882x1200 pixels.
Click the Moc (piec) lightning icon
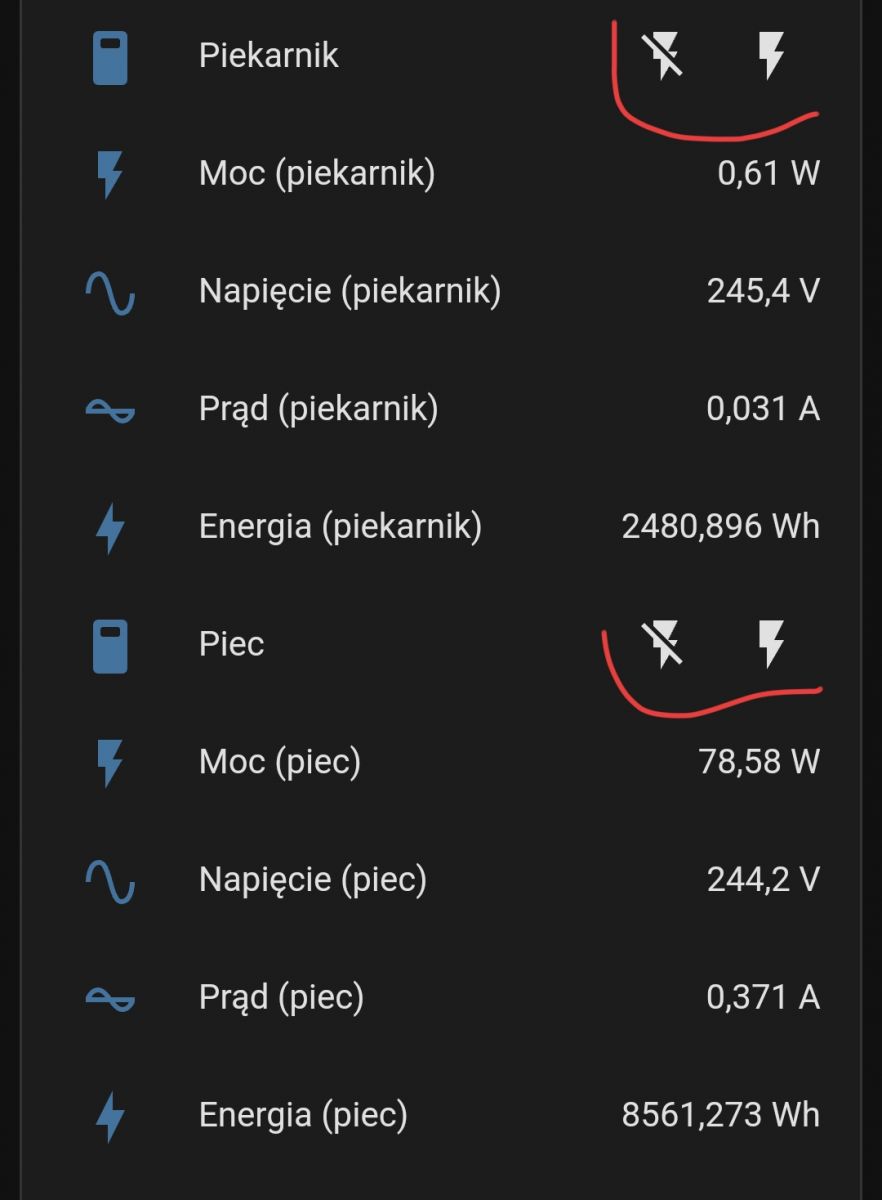click(110, 763)
